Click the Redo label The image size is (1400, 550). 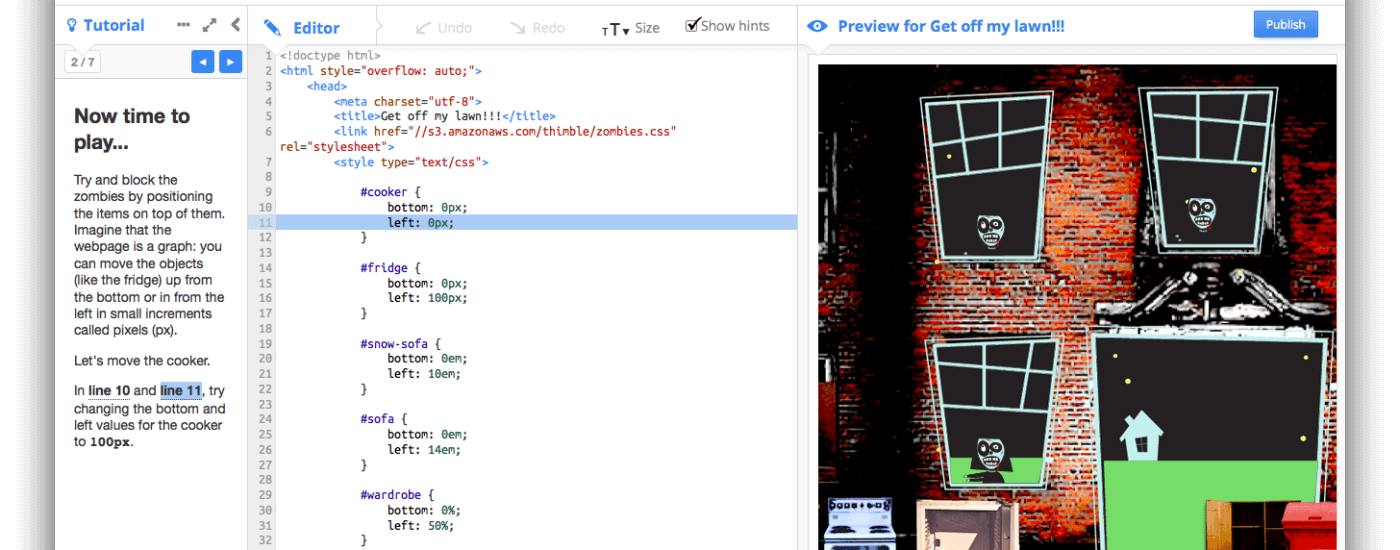click(x=548, y=28)
